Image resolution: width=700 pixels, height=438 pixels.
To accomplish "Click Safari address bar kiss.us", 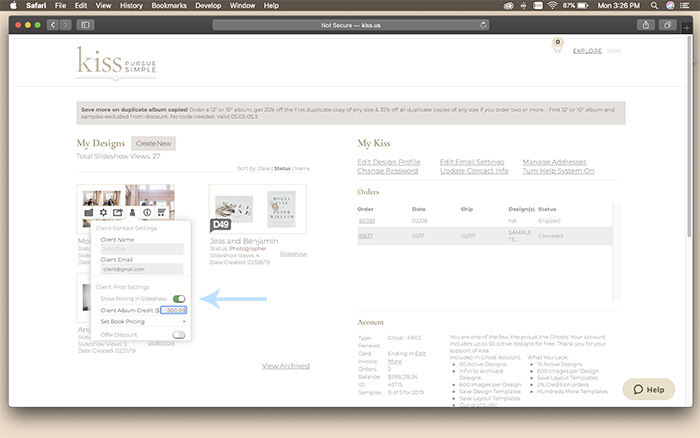I will pos(350,25).
